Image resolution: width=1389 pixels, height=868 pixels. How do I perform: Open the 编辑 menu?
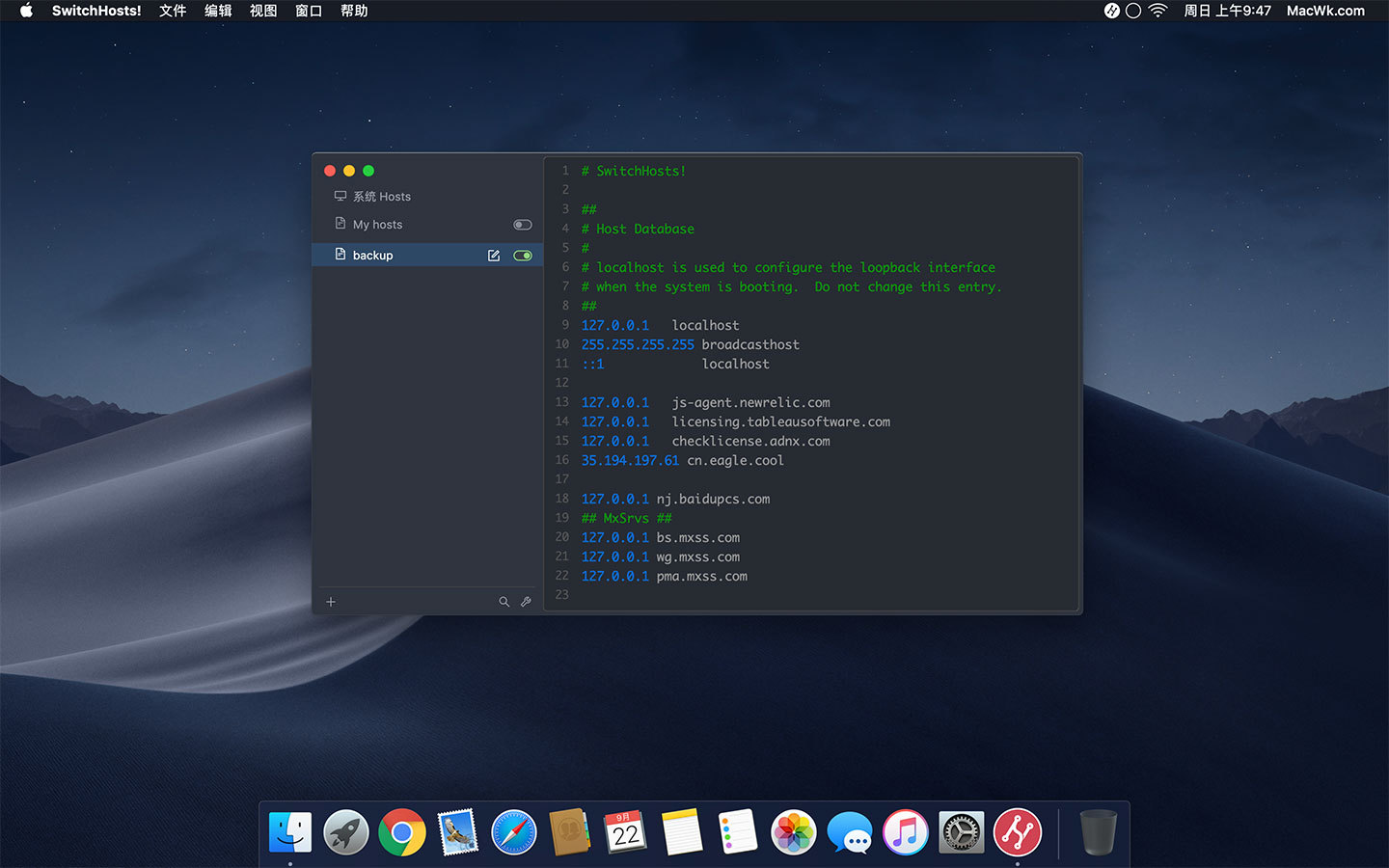(218, 11)
